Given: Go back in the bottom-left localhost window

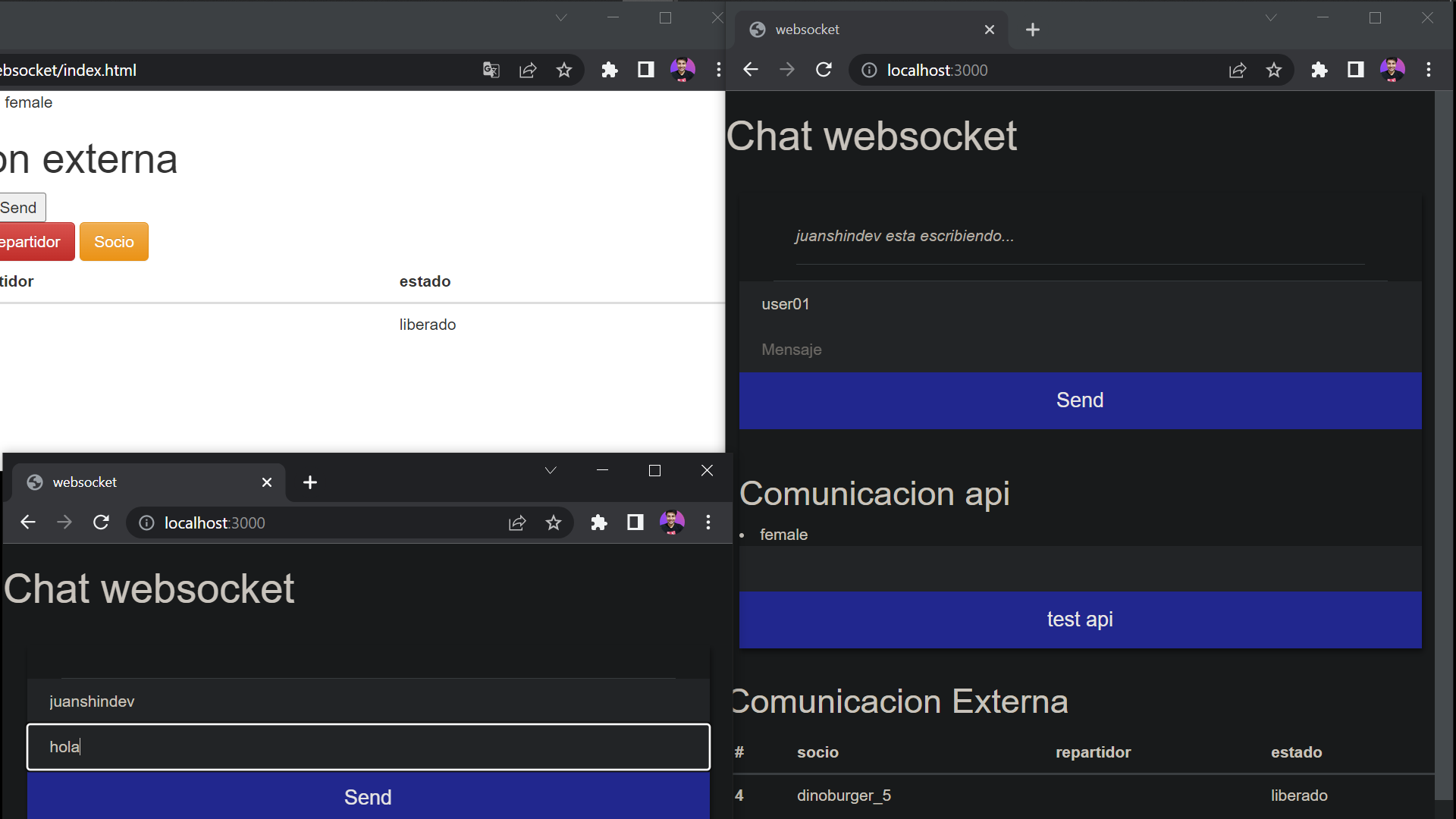Looking at the screenshot, I should click(x=28, y=522).
